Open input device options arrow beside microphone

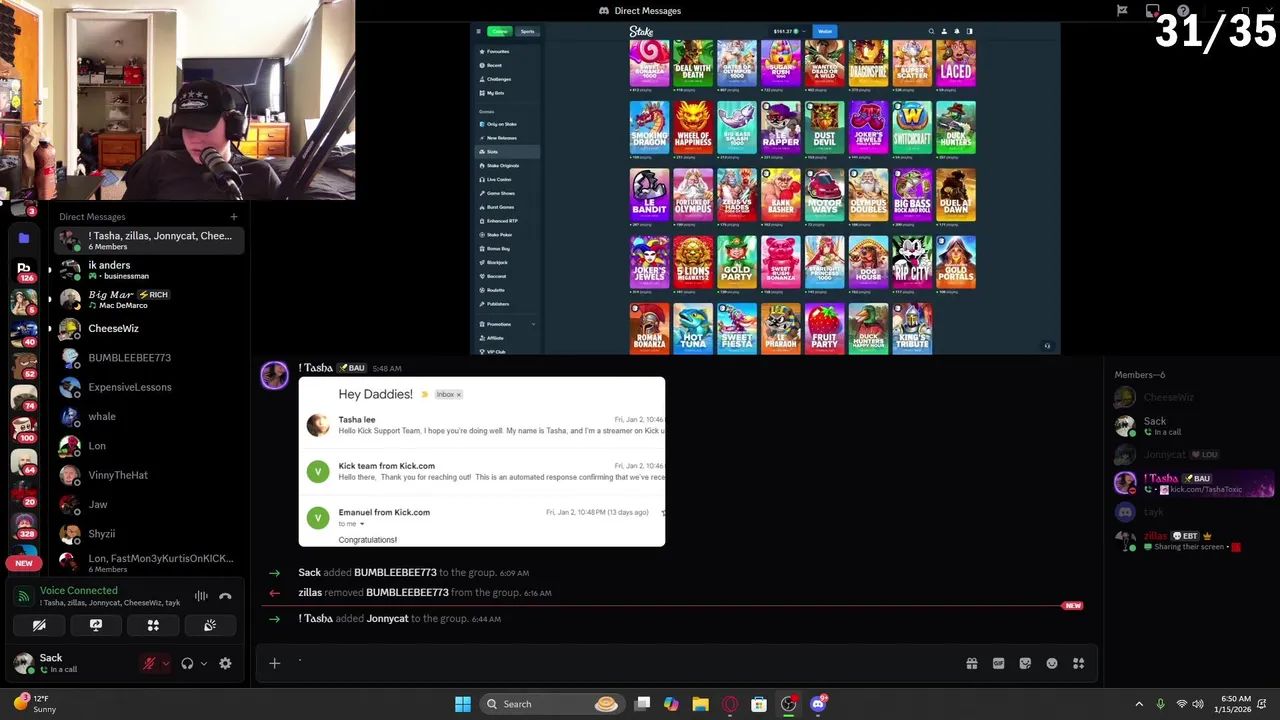point(165,663)
